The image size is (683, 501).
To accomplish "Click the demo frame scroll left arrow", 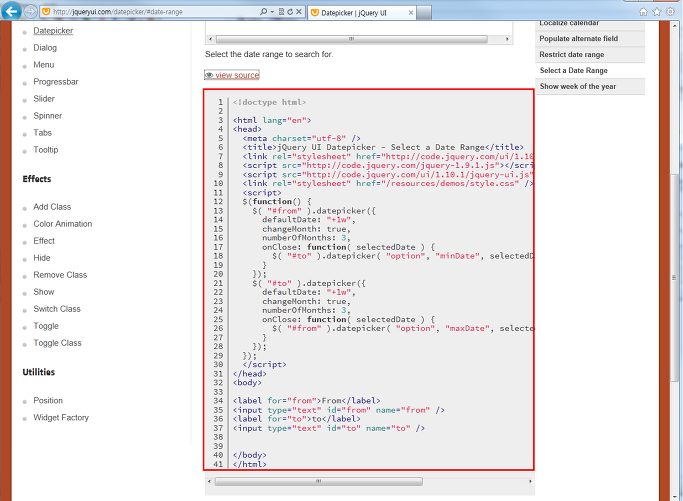I will pos(210,39).
